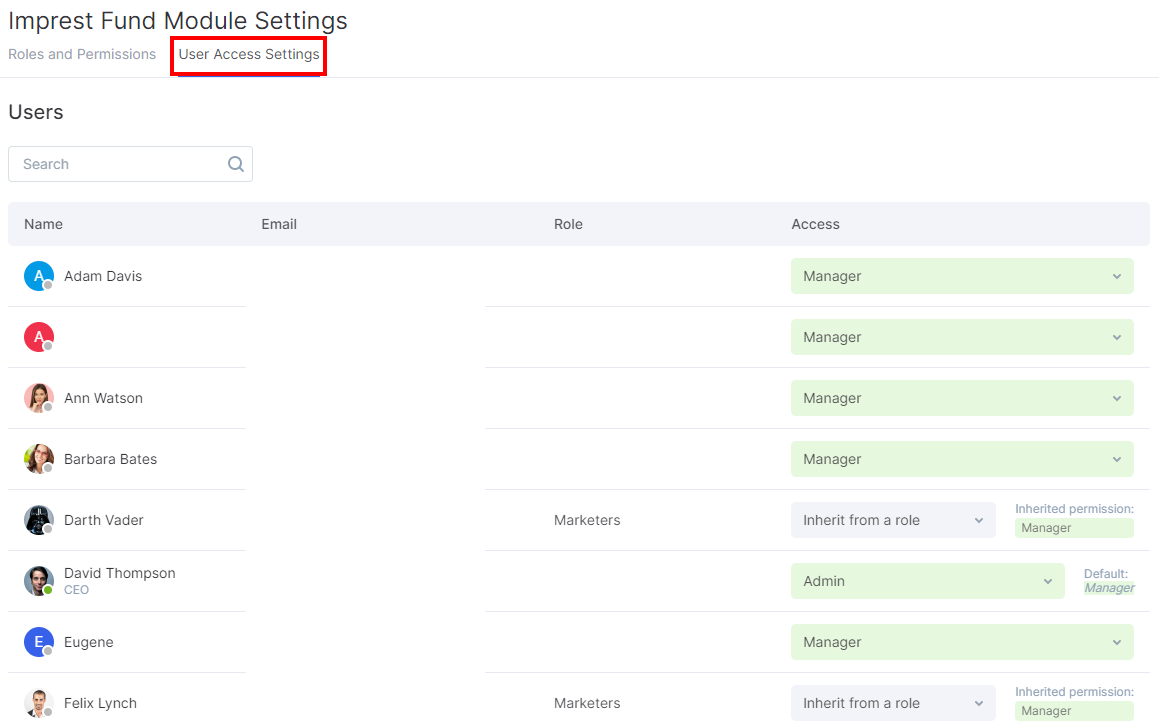Click the David Thompson user name
The image size is (1159, 724).
point(119,573)
